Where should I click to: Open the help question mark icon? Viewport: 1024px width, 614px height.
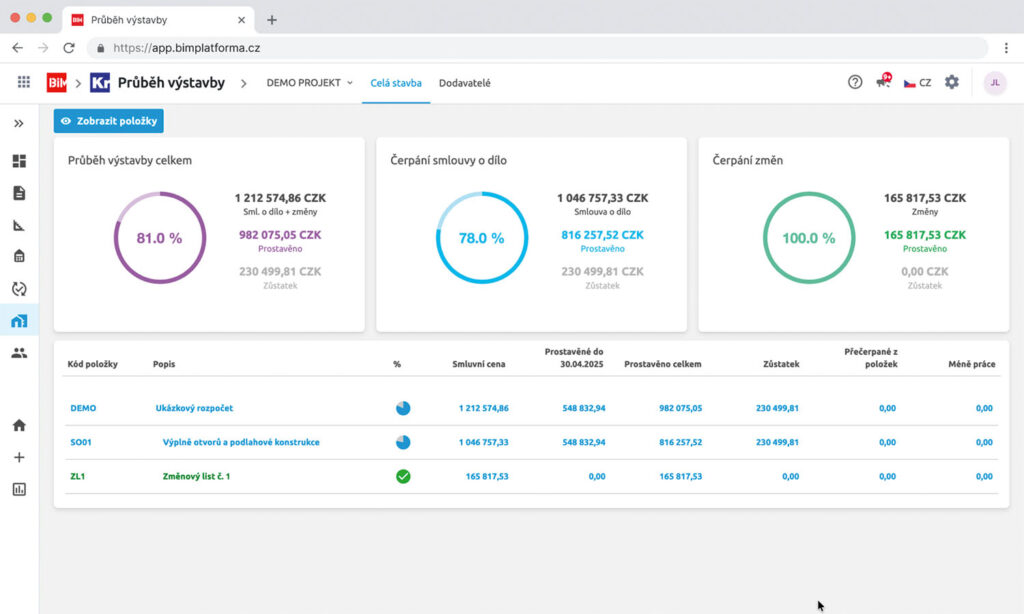[855, 82]
